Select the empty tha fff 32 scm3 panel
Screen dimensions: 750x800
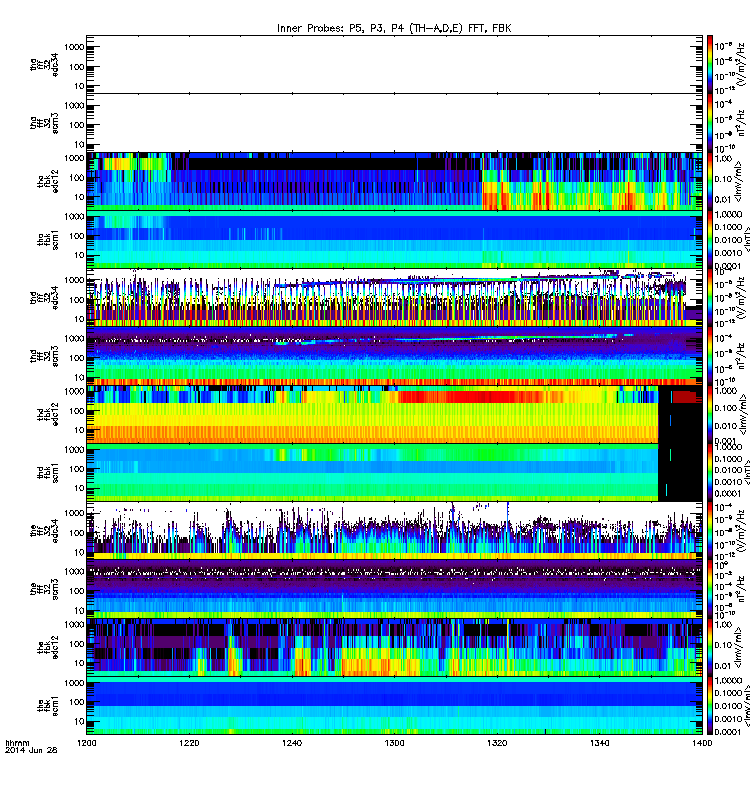click(x=394, y=123)
